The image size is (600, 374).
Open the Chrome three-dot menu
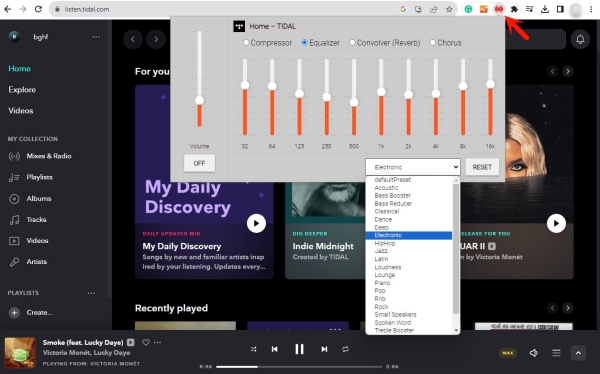tap(591, 9)
